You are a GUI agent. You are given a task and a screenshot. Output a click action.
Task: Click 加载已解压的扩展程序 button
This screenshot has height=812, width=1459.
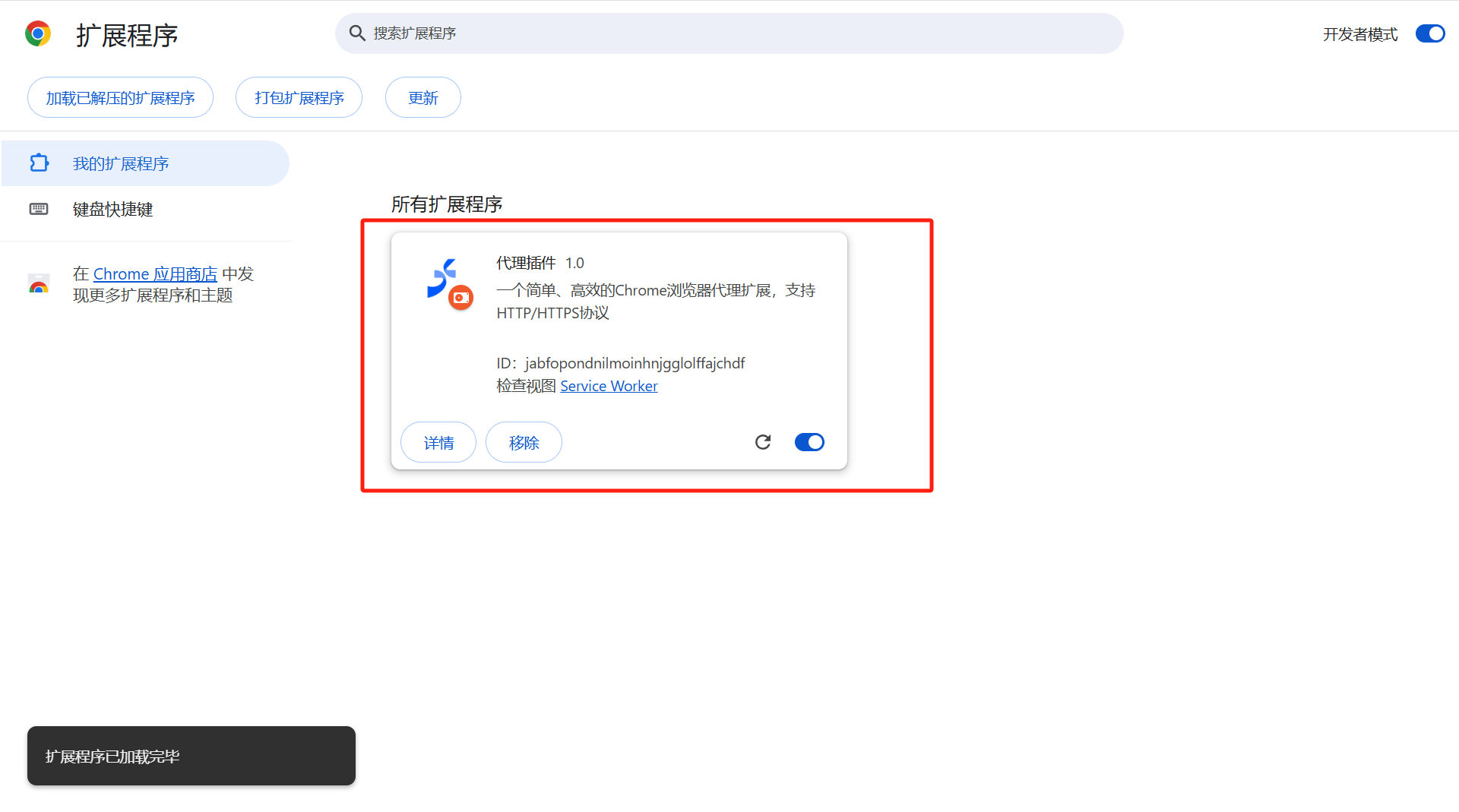coord(120,98)
